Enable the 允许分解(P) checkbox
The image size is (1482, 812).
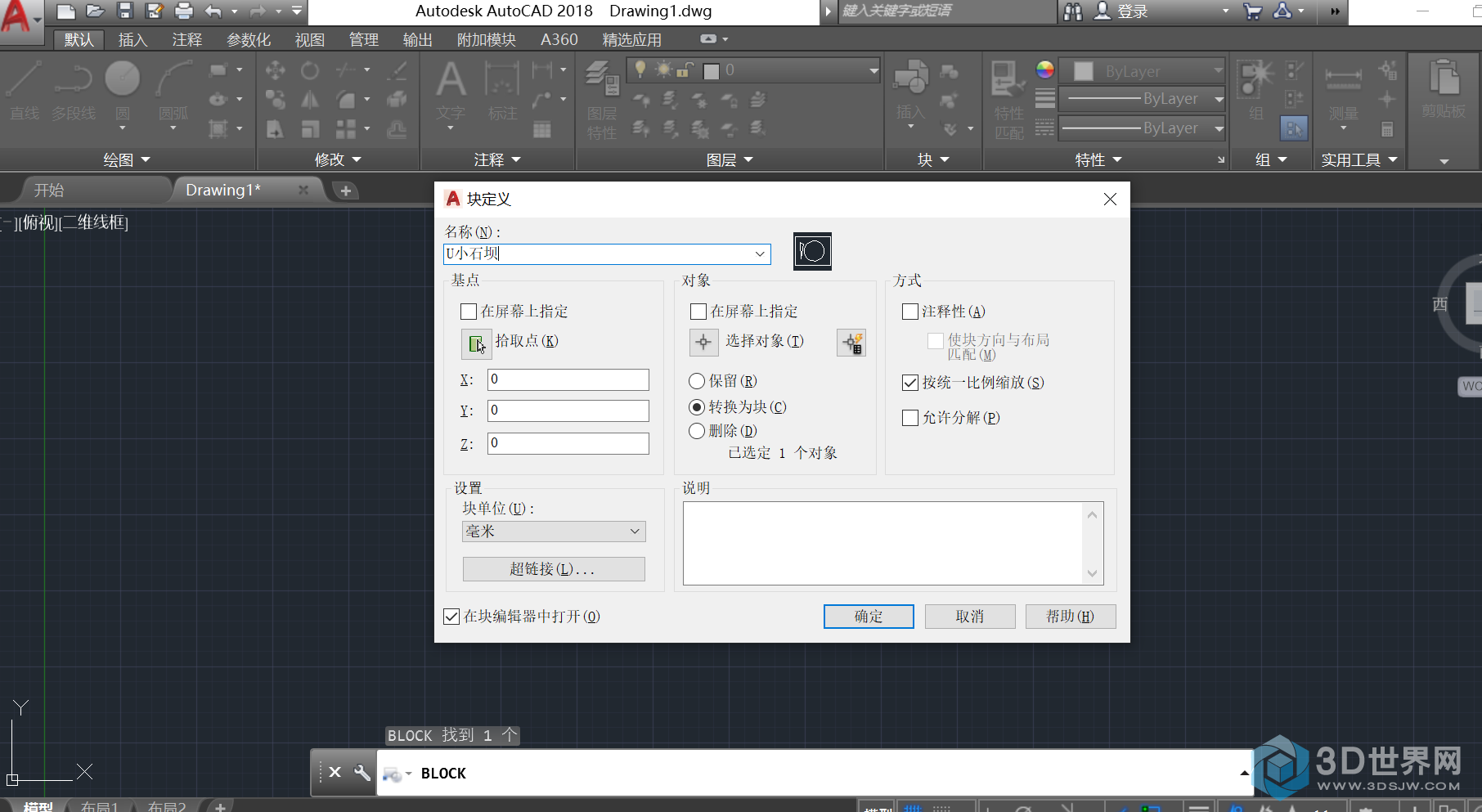tap(910, 418)
